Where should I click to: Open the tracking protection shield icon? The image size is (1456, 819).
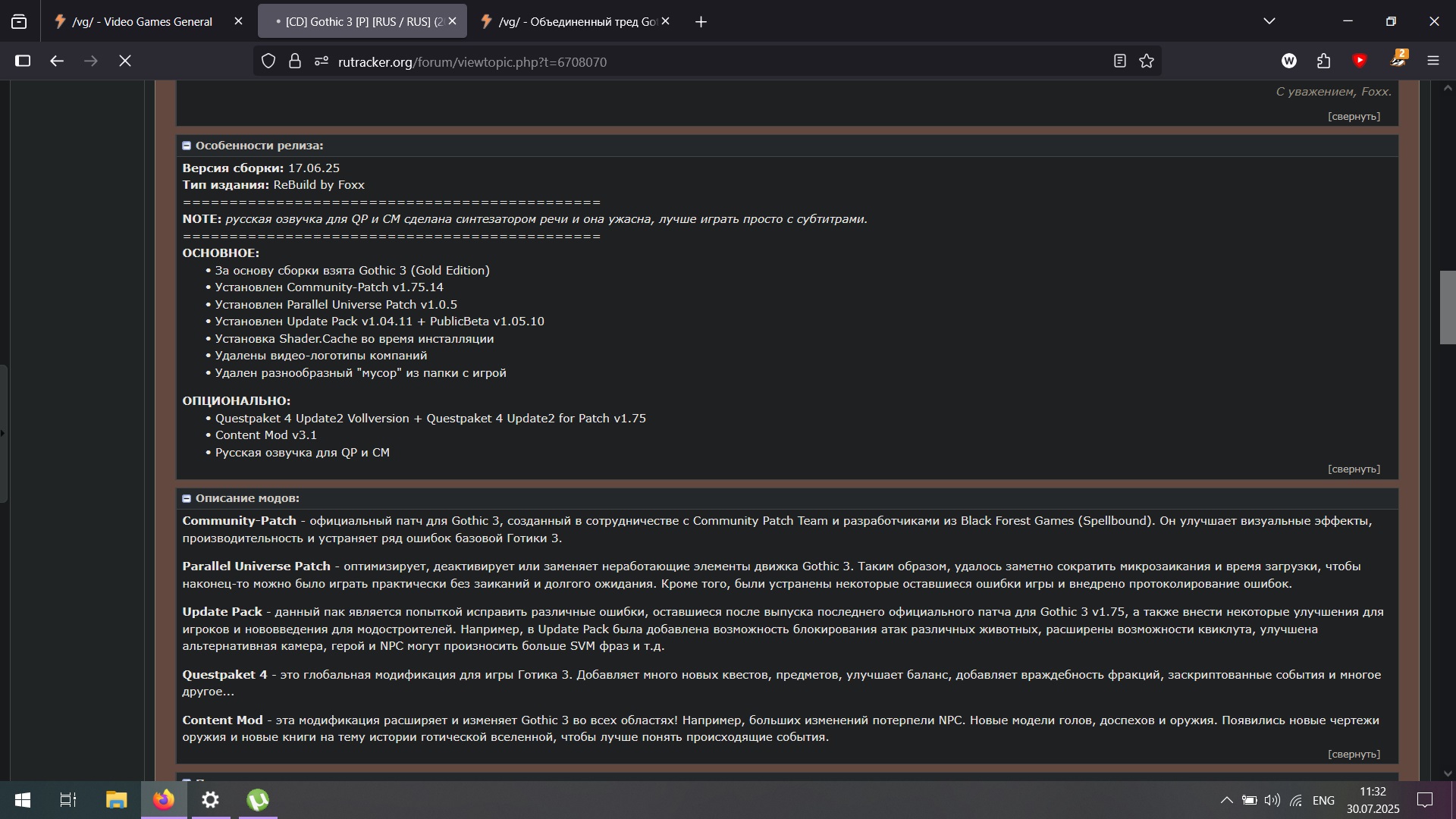[x=268, y=61]
